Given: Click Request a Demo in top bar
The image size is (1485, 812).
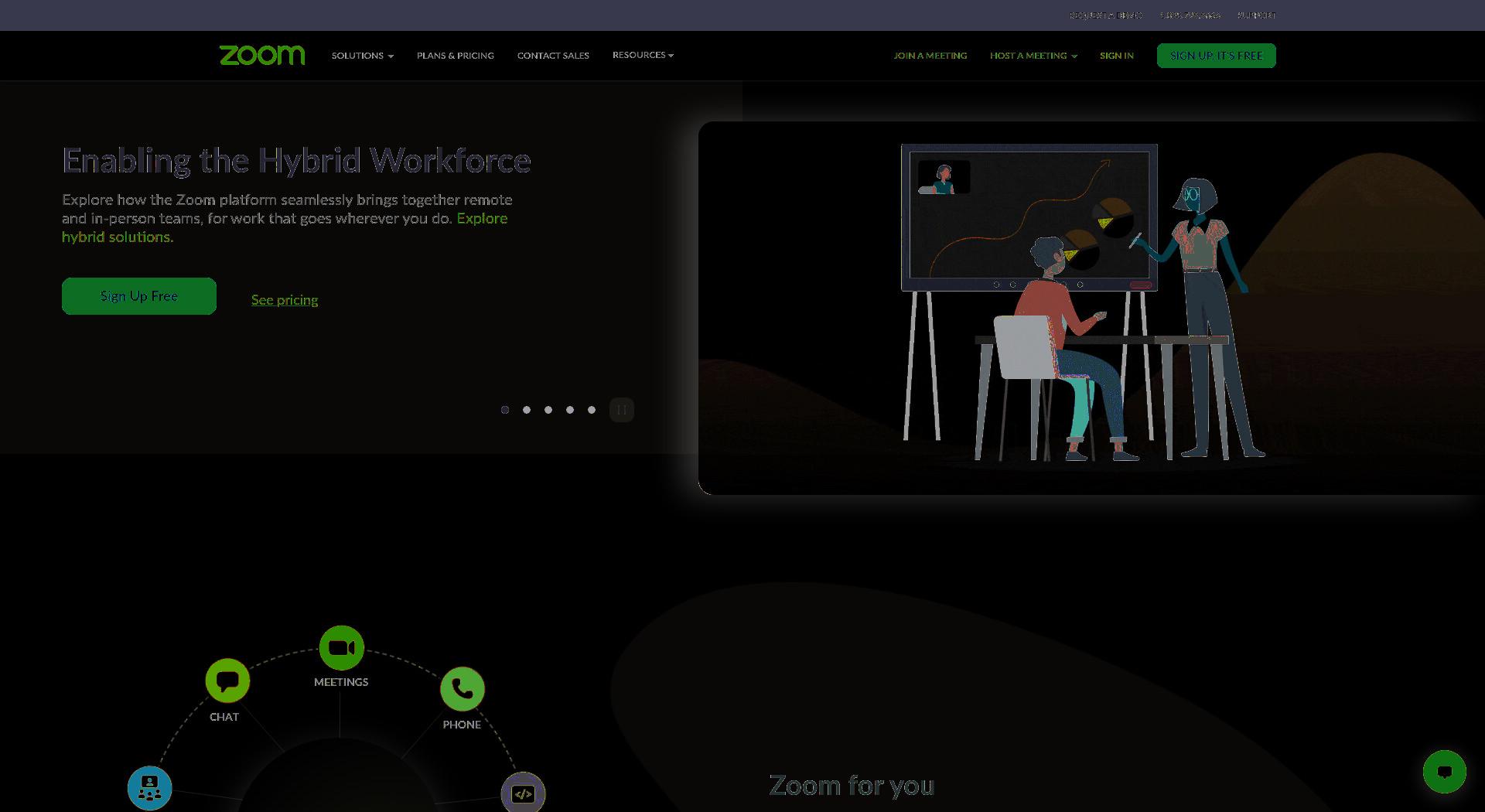Looking at the screenshot, I should pos(1105,15).
